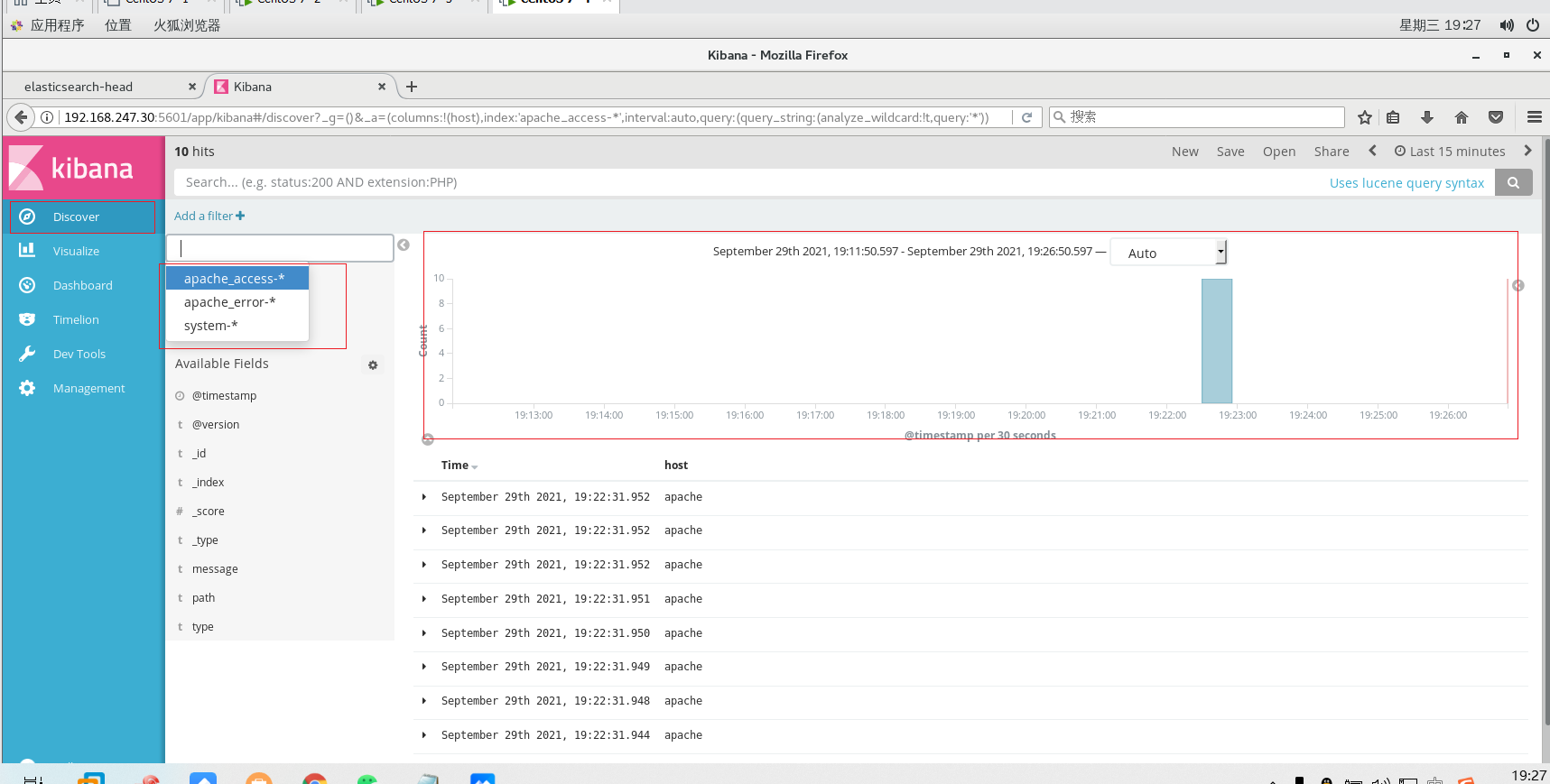
Task: Open the Pocket icon in the Firefox toolbar
Action: 1496,117
